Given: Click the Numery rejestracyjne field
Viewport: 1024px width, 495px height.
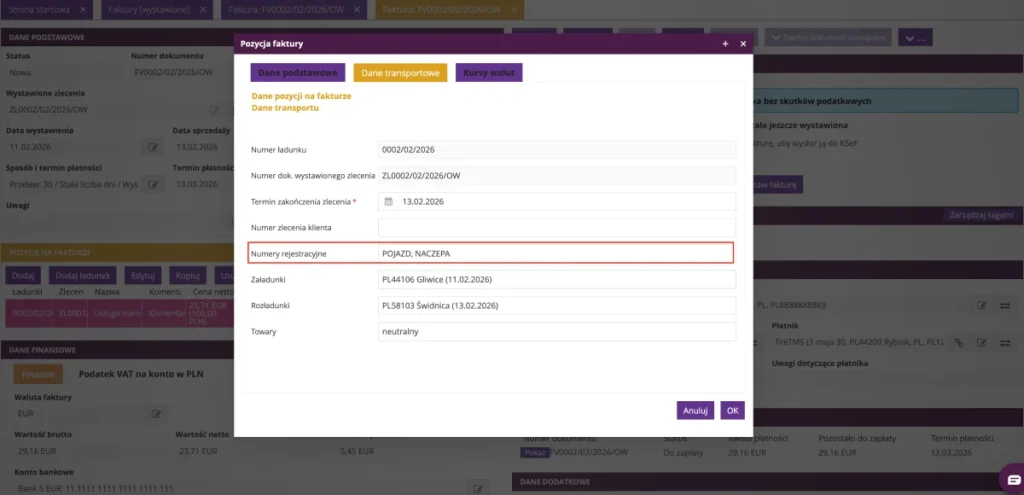Looking at the screenshot, I should (556, 253).
